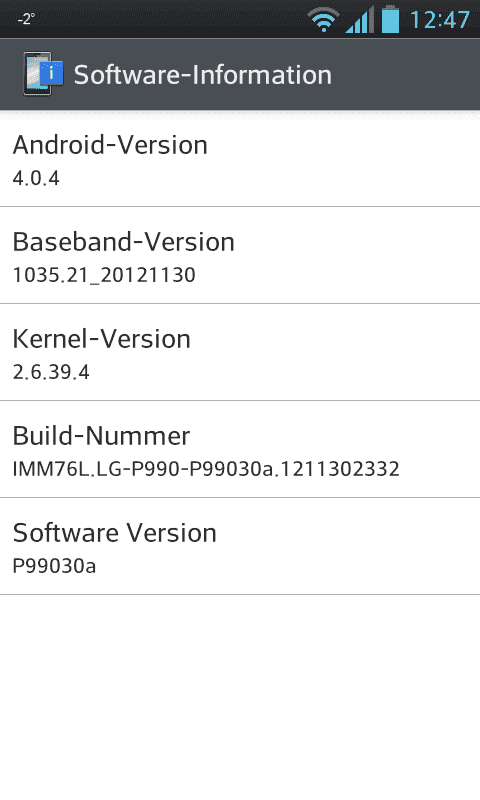Tap the Build-Nummer entry
This screenshot has height=800, width=480.
(x=240, y=449)
